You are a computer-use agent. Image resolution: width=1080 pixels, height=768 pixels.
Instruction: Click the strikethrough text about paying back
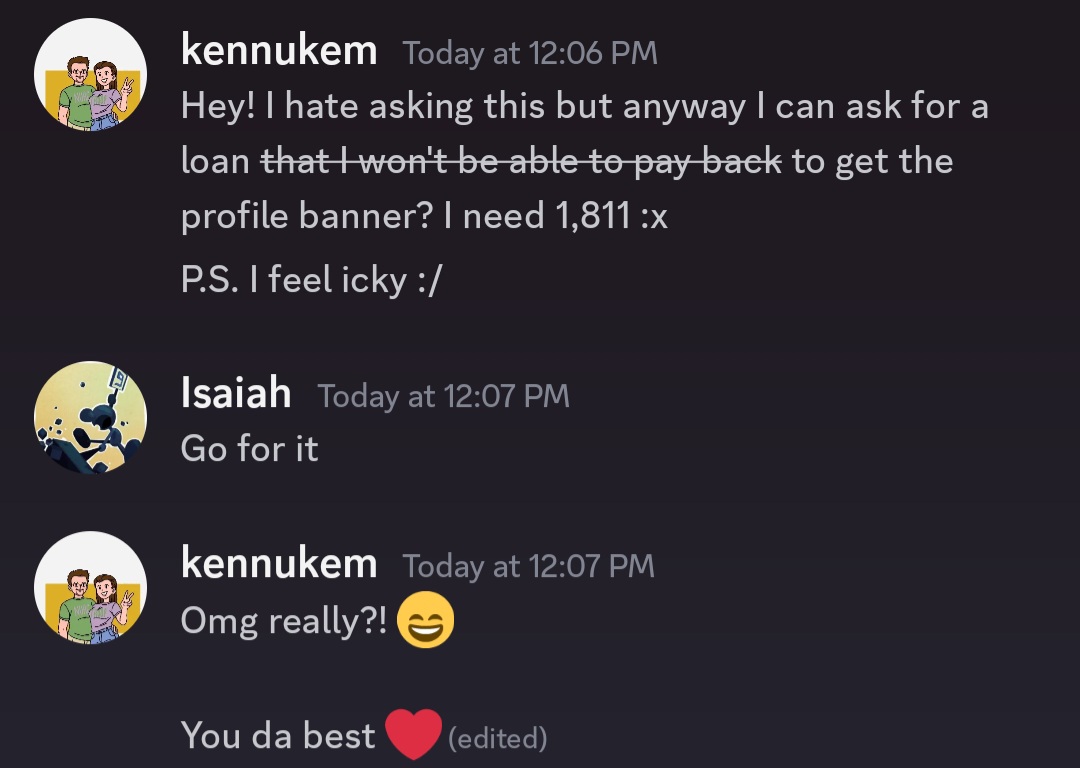521,162
